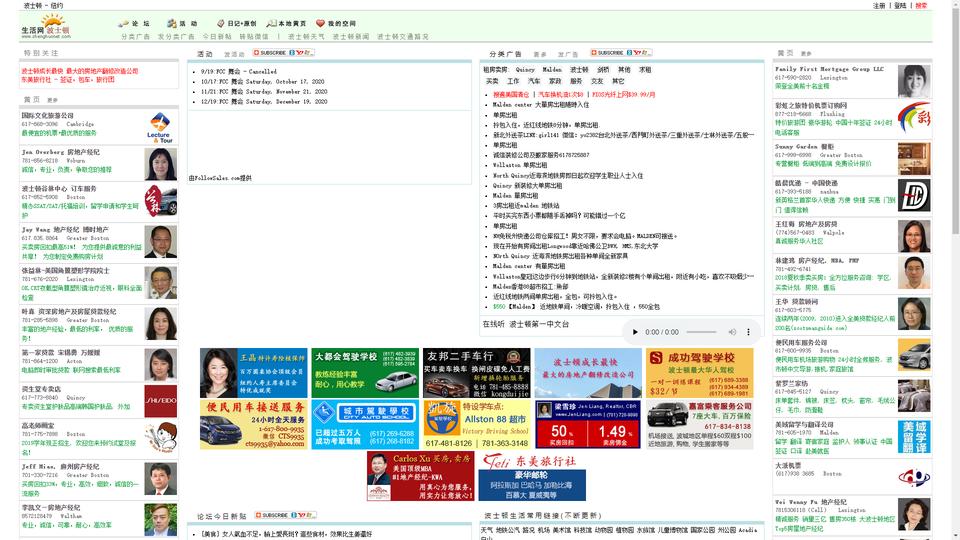Click the 酷晨优递 black D logo
Image resolution: width=960 pixels, height=540 pixels.
(x=914, y=195)
